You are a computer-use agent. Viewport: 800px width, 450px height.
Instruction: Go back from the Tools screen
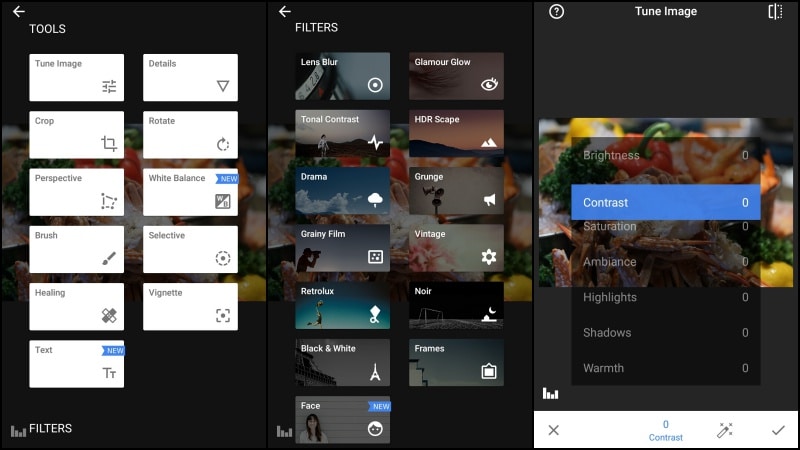[x=18, y=11]
